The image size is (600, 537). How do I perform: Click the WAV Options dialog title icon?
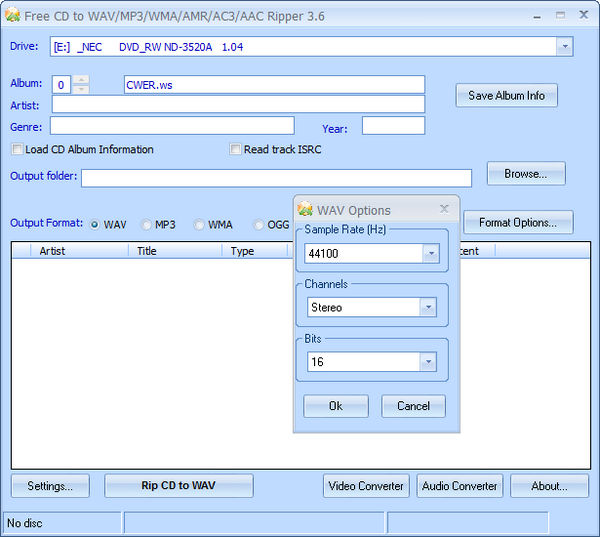[306, 210]
